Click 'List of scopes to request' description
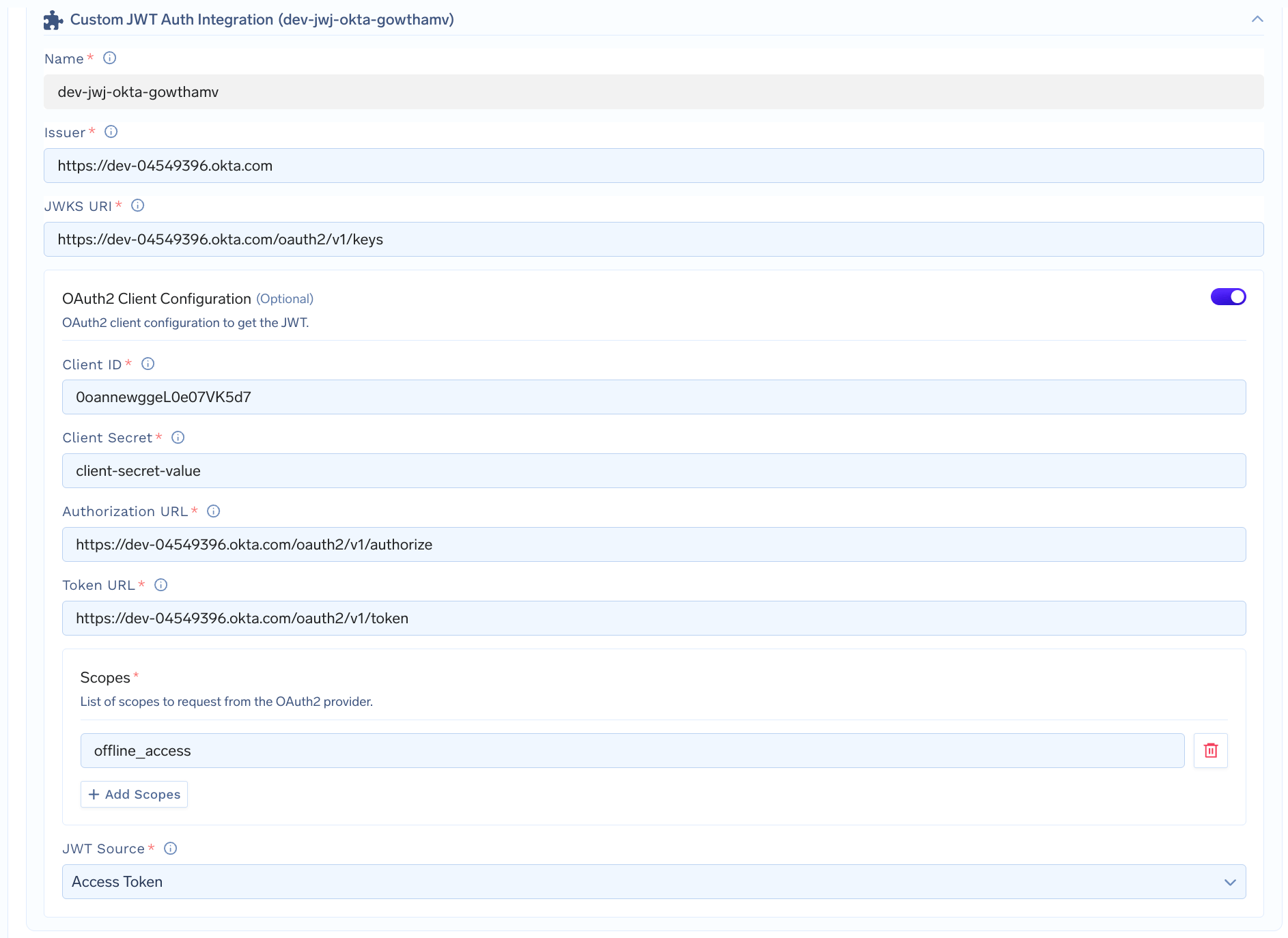The height and width of the screenshot is (938, 1288). [x=226, y=702]
